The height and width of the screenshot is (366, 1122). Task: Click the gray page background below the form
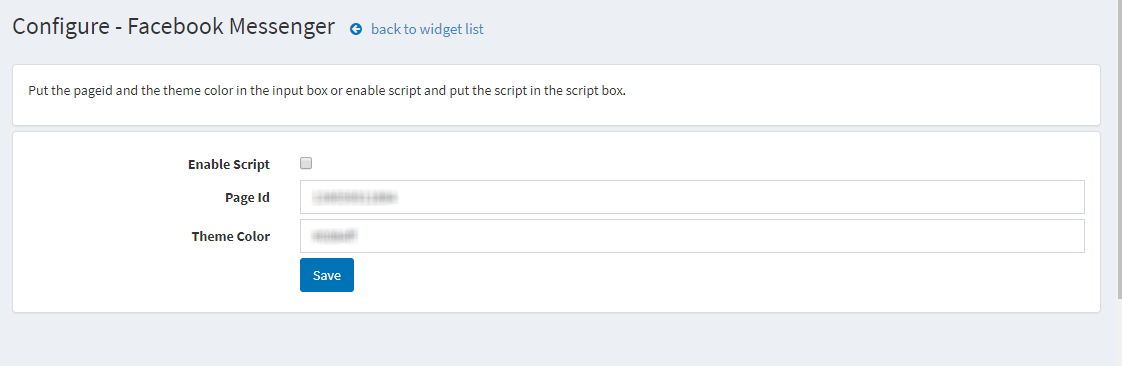tap(558, 340)
